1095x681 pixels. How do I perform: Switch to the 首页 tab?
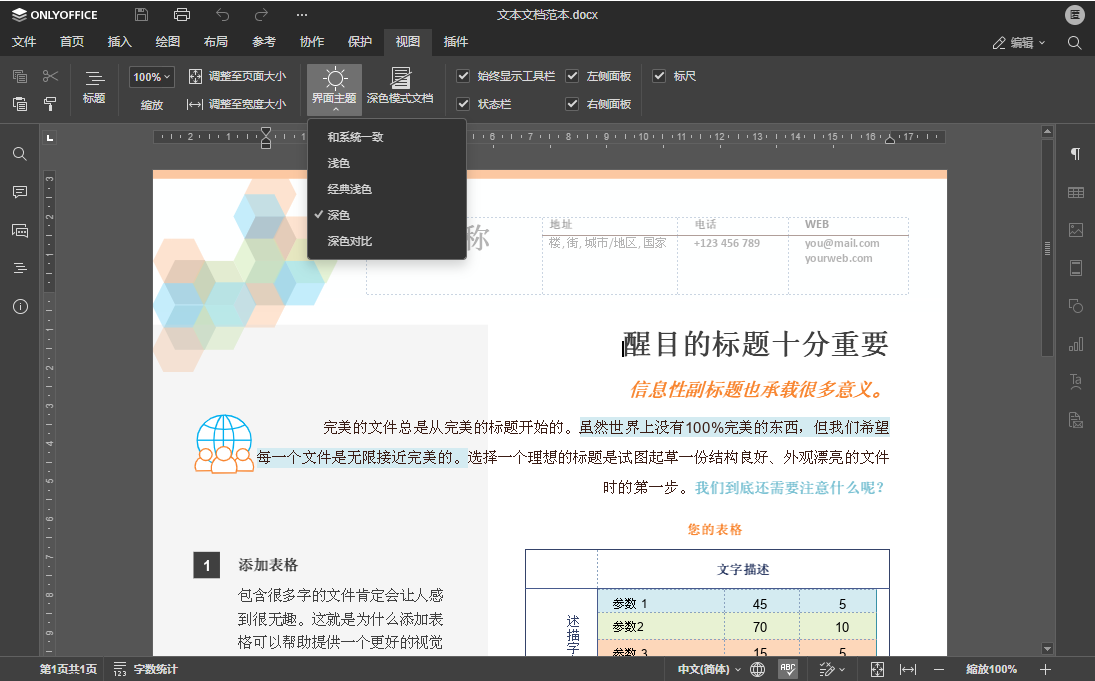pos(72,42)
